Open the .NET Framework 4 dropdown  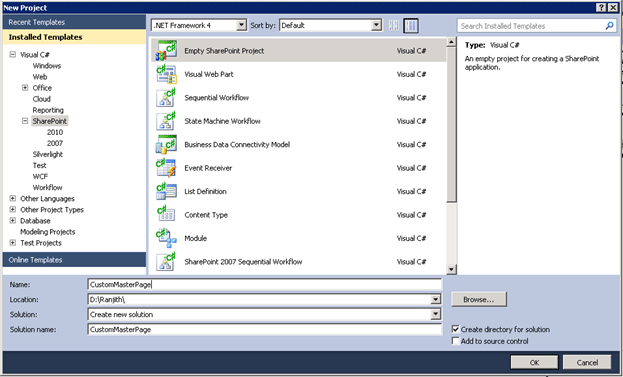click(241, 25)
